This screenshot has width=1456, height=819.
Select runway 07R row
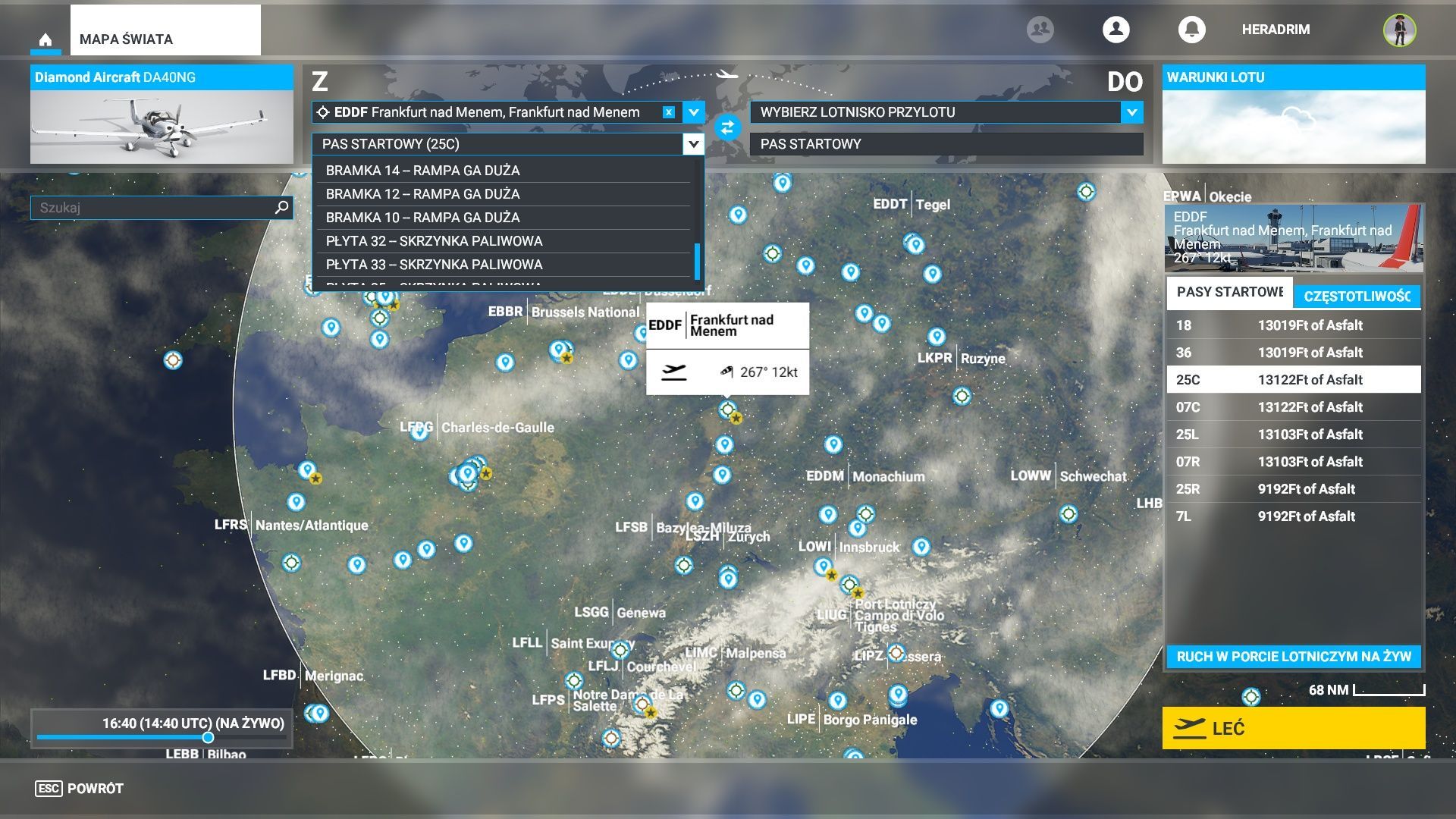pos(1294,462)
